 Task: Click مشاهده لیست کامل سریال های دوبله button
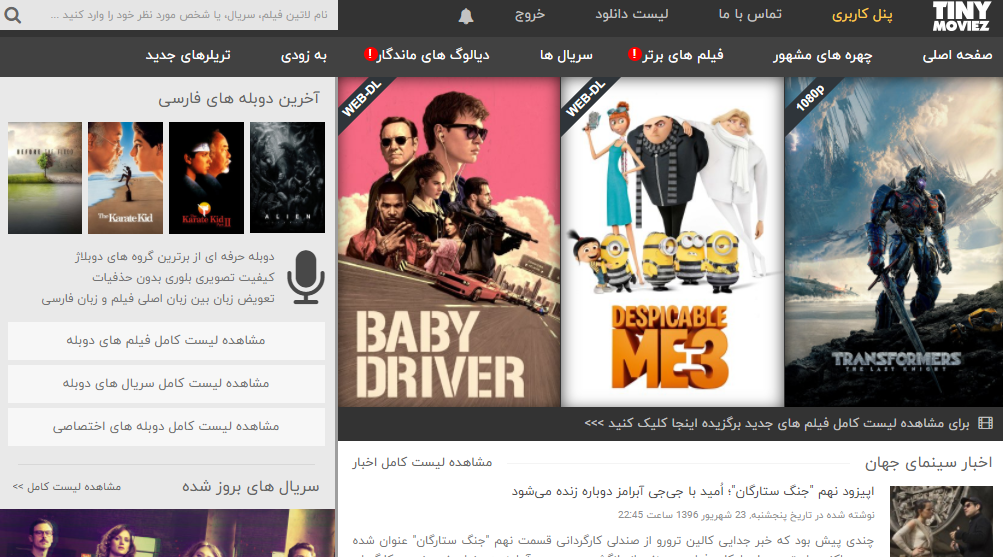click(x=166, y=383)
